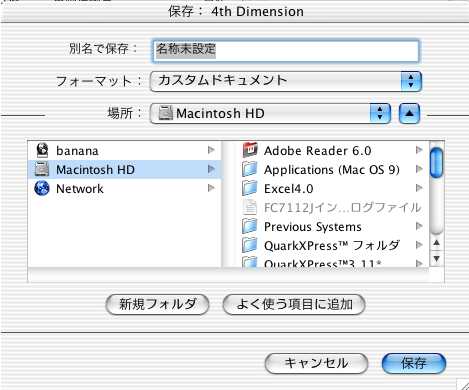Click the blue 保存 button
Screen dimensions: 469x390
tap(414, 363)
